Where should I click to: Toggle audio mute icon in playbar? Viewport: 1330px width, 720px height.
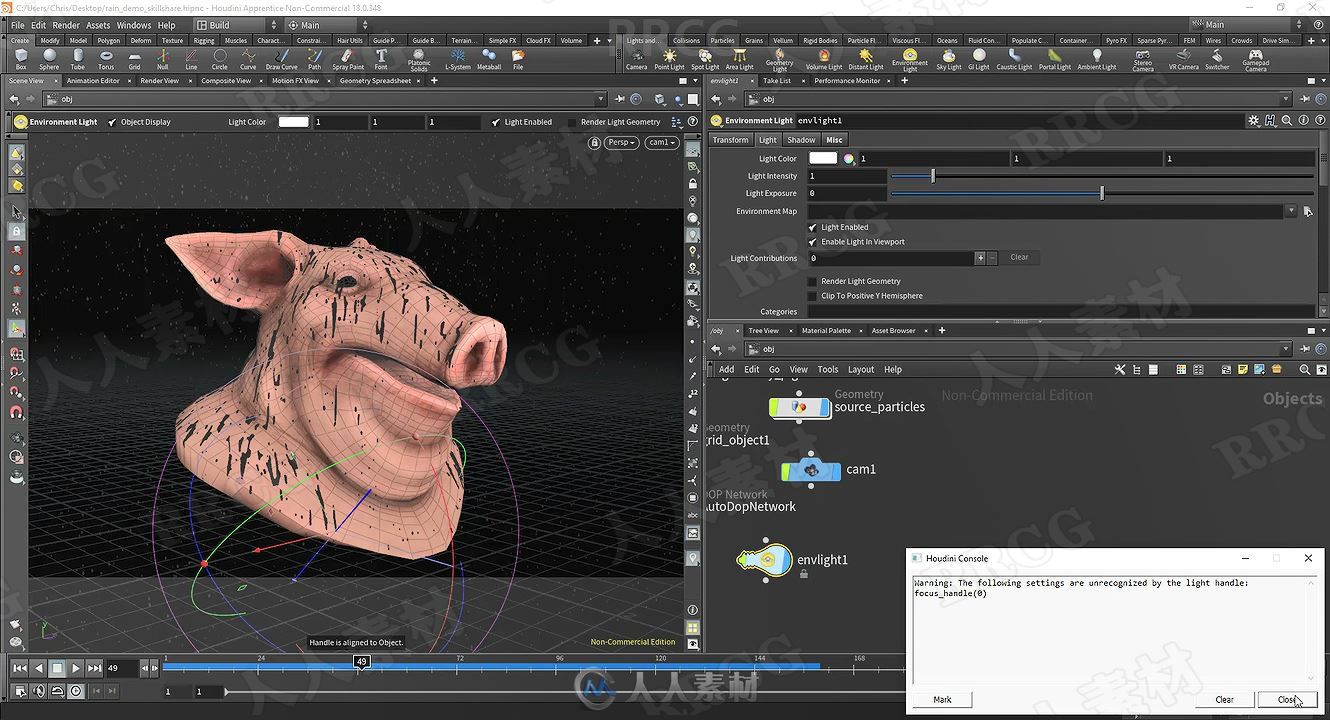point(39,691)
